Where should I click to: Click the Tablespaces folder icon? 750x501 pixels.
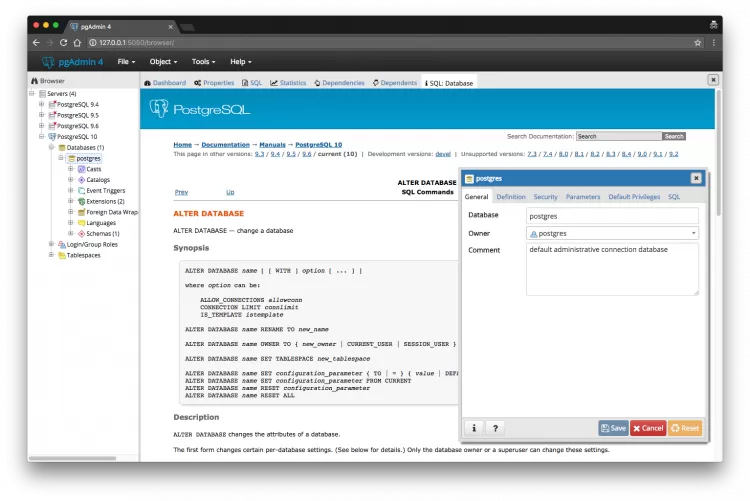(62, 256)
